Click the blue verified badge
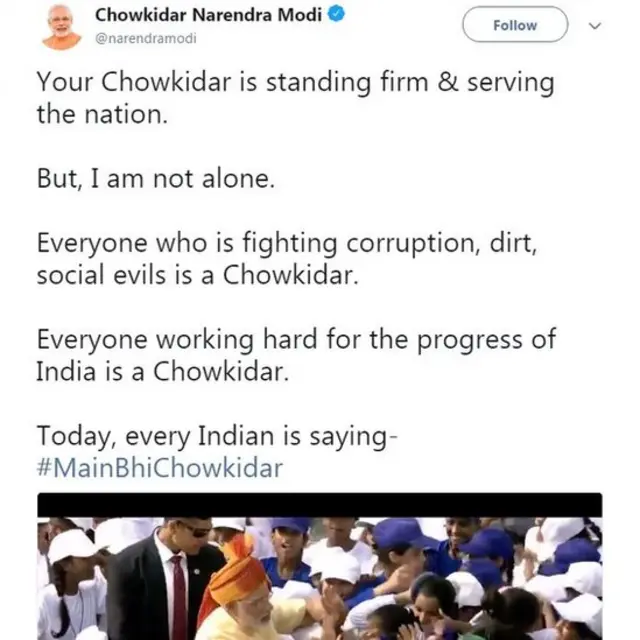Image resolution: width=640 pixels, height=640 pixels. 338,16
